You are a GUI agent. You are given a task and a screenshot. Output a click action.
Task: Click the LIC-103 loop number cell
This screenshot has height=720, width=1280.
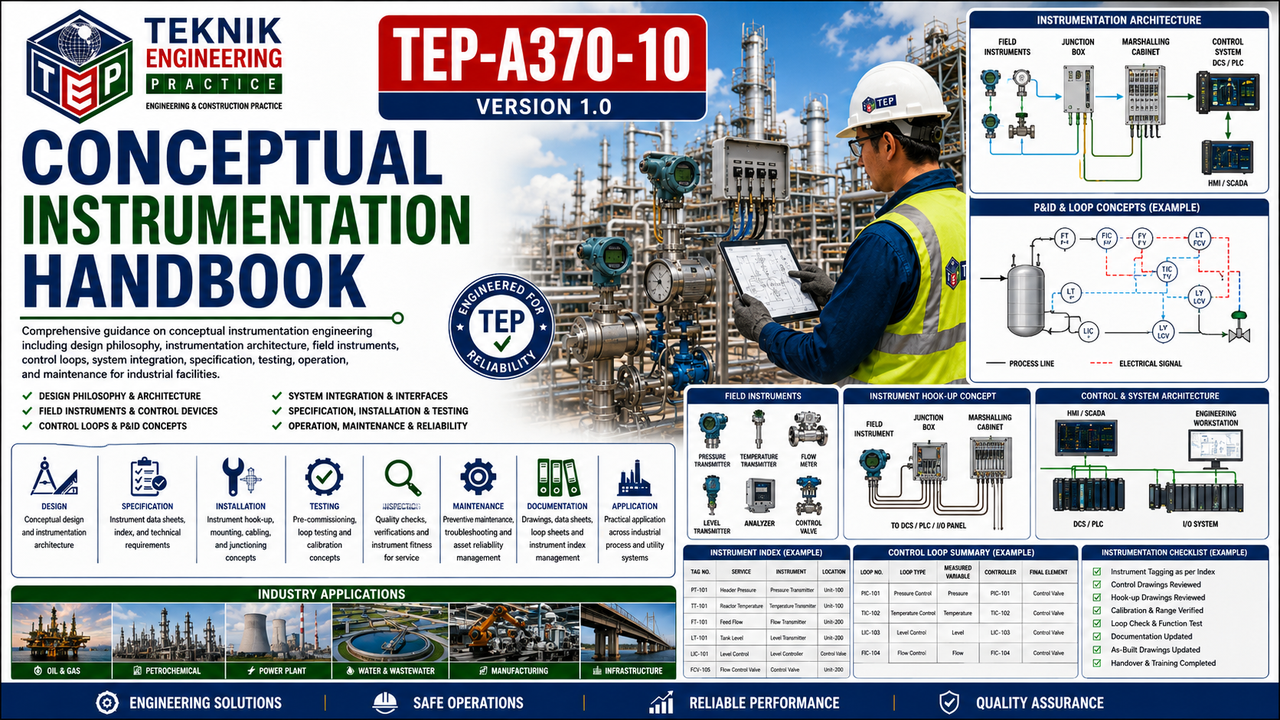[x=872, y=632]
